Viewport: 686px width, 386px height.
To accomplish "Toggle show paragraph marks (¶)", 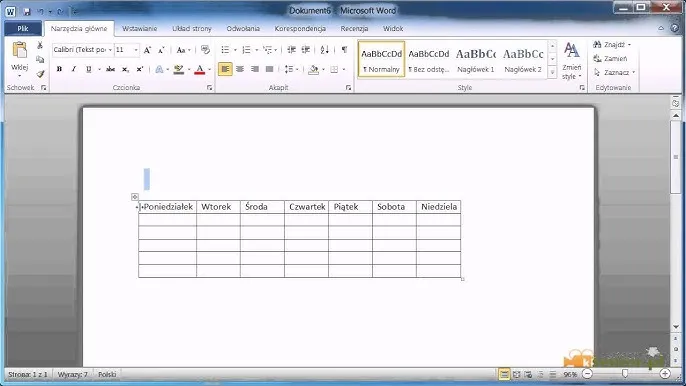I will tap(344, 49).
